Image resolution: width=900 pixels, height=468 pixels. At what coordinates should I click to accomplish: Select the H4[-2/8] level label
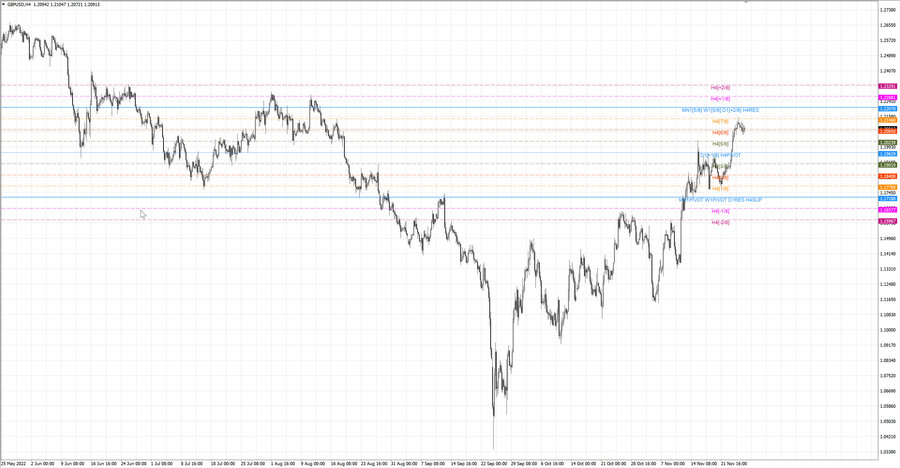point(720,222)
